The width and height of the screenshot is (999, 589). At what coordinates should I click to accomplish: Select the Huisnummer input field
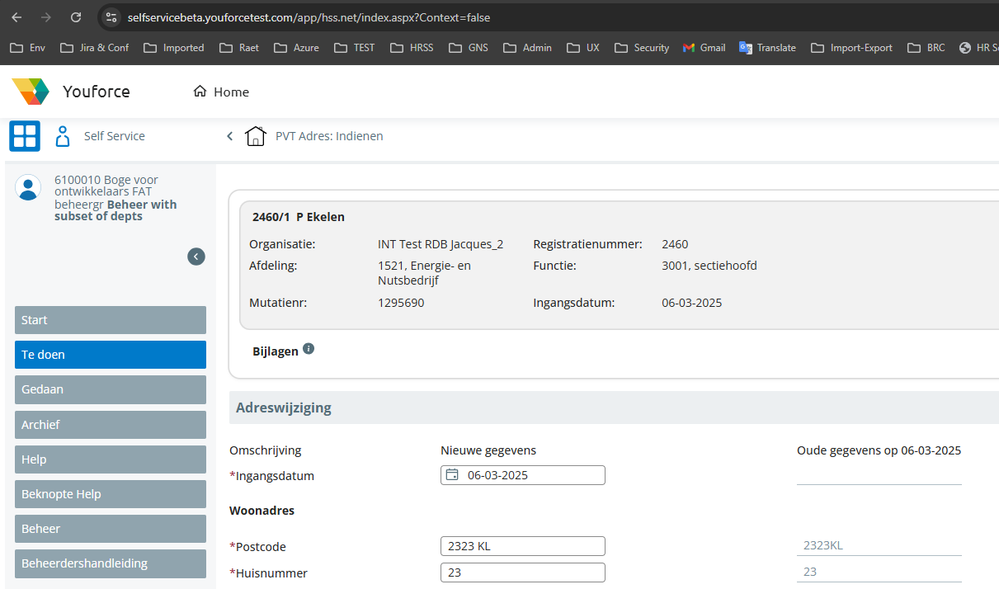522,572
